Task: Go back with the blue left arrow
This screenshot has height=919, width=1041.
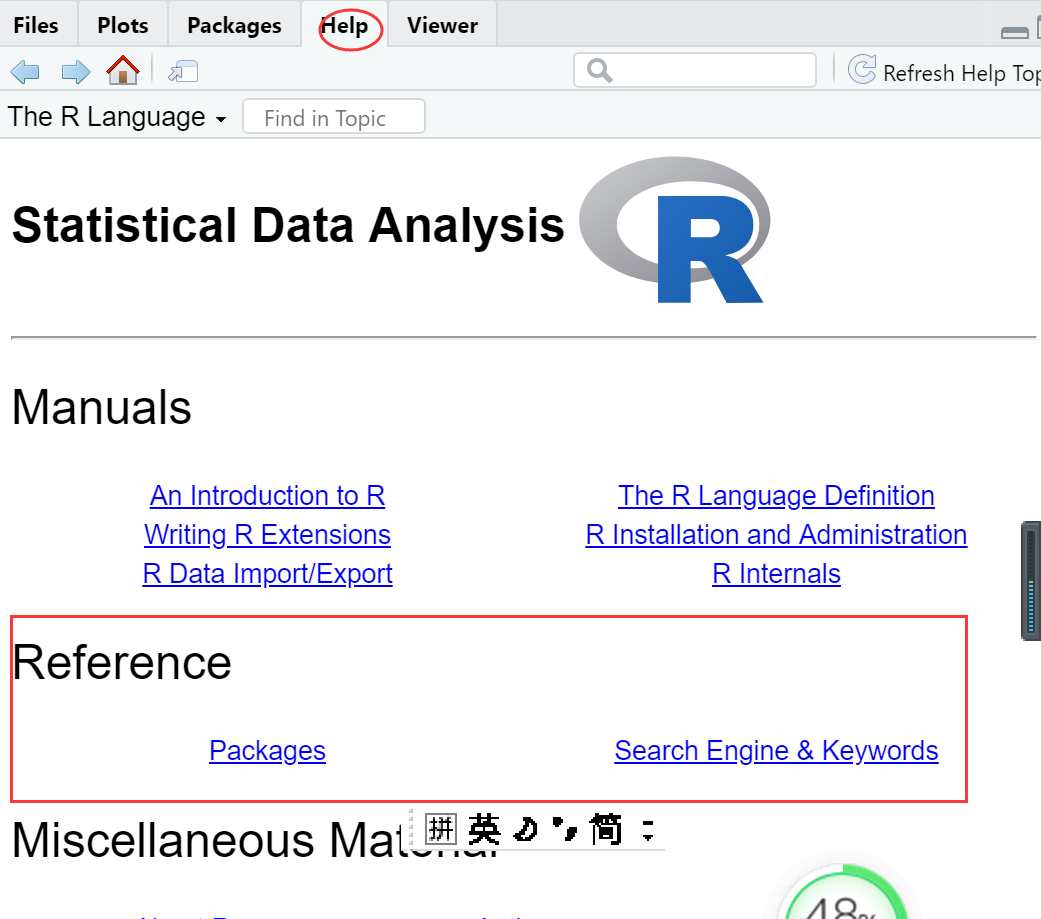Action: [x=25, y=71]
